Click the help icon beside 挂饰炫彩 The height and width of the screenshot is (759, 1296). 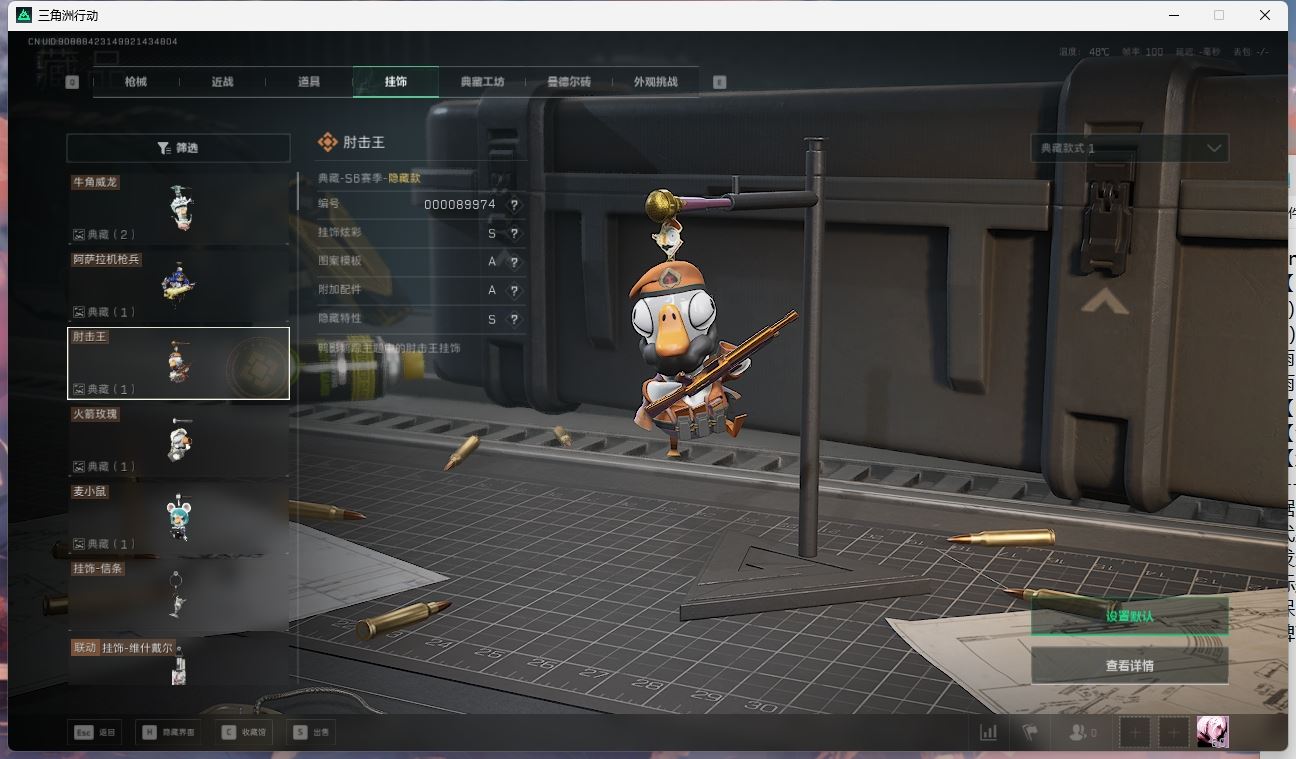pos(514,233)
